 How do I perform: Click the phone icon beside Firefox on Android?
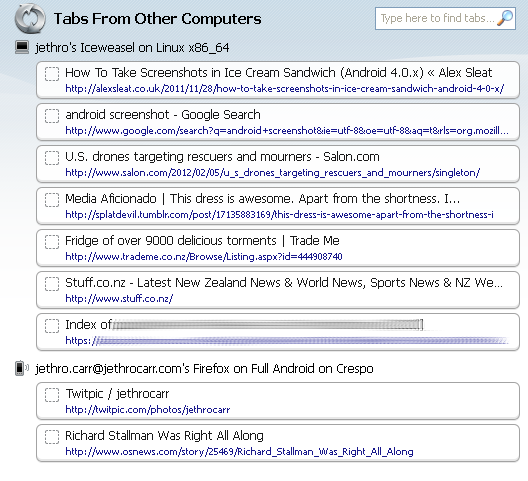point(22,368)
